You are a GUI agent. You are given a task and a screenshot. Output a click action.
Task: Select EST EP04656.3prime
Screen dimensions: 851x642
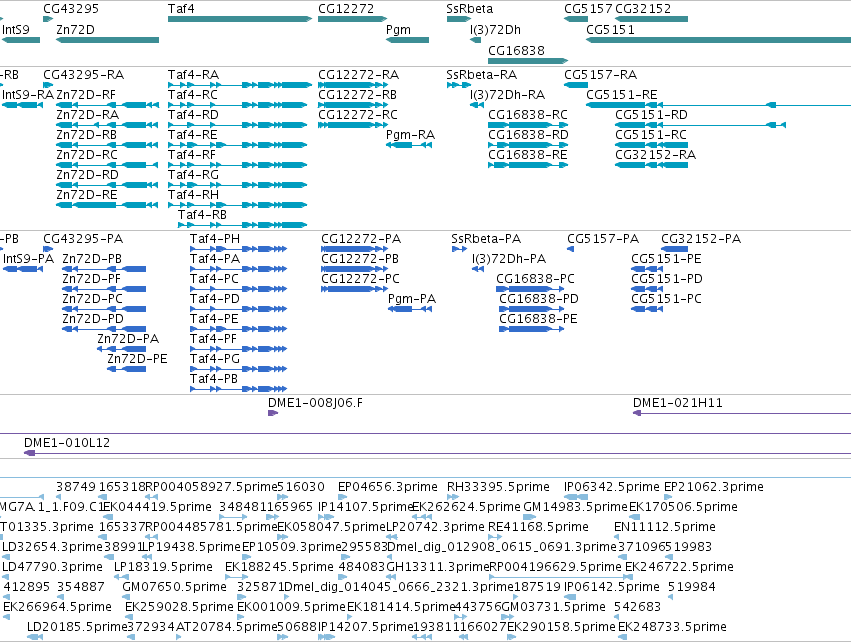[388, 487]
